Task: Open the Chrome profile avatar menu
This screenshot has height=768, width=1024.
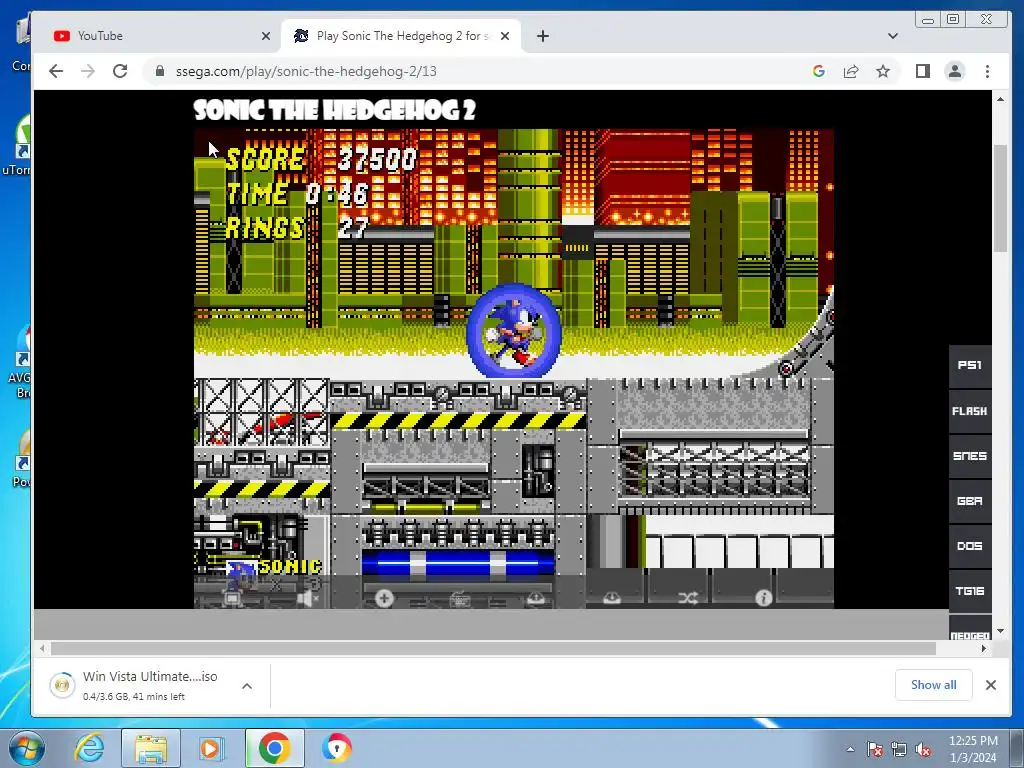Action: 955,71
